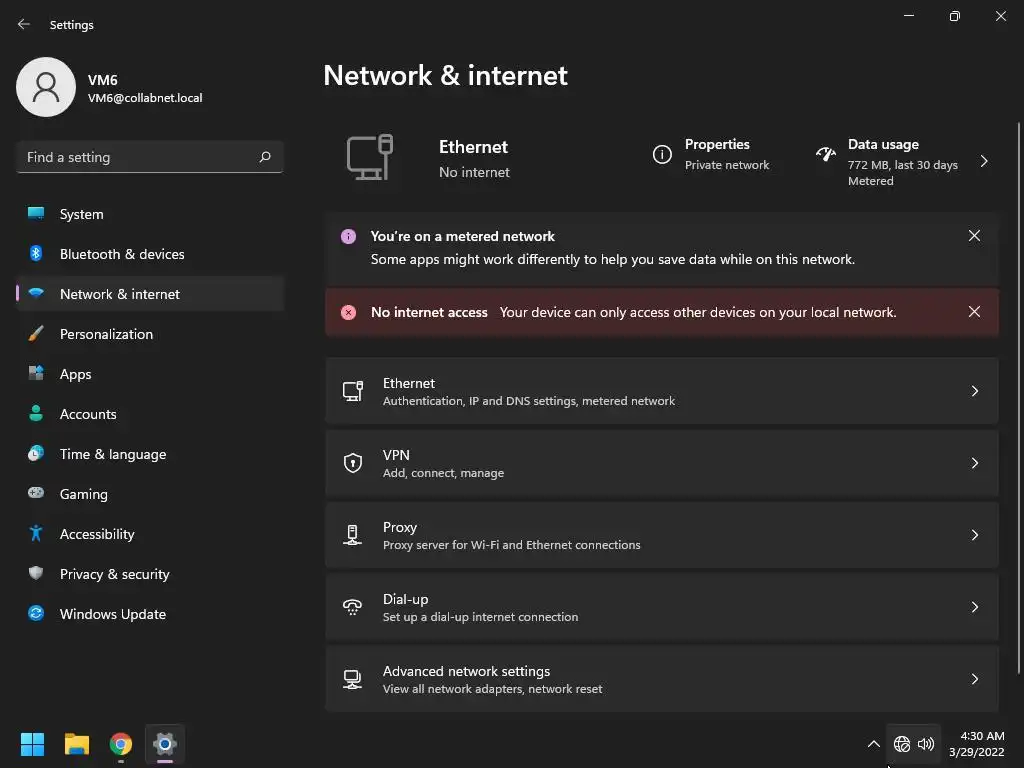Click the VPN shield icon

click(352, 463)
